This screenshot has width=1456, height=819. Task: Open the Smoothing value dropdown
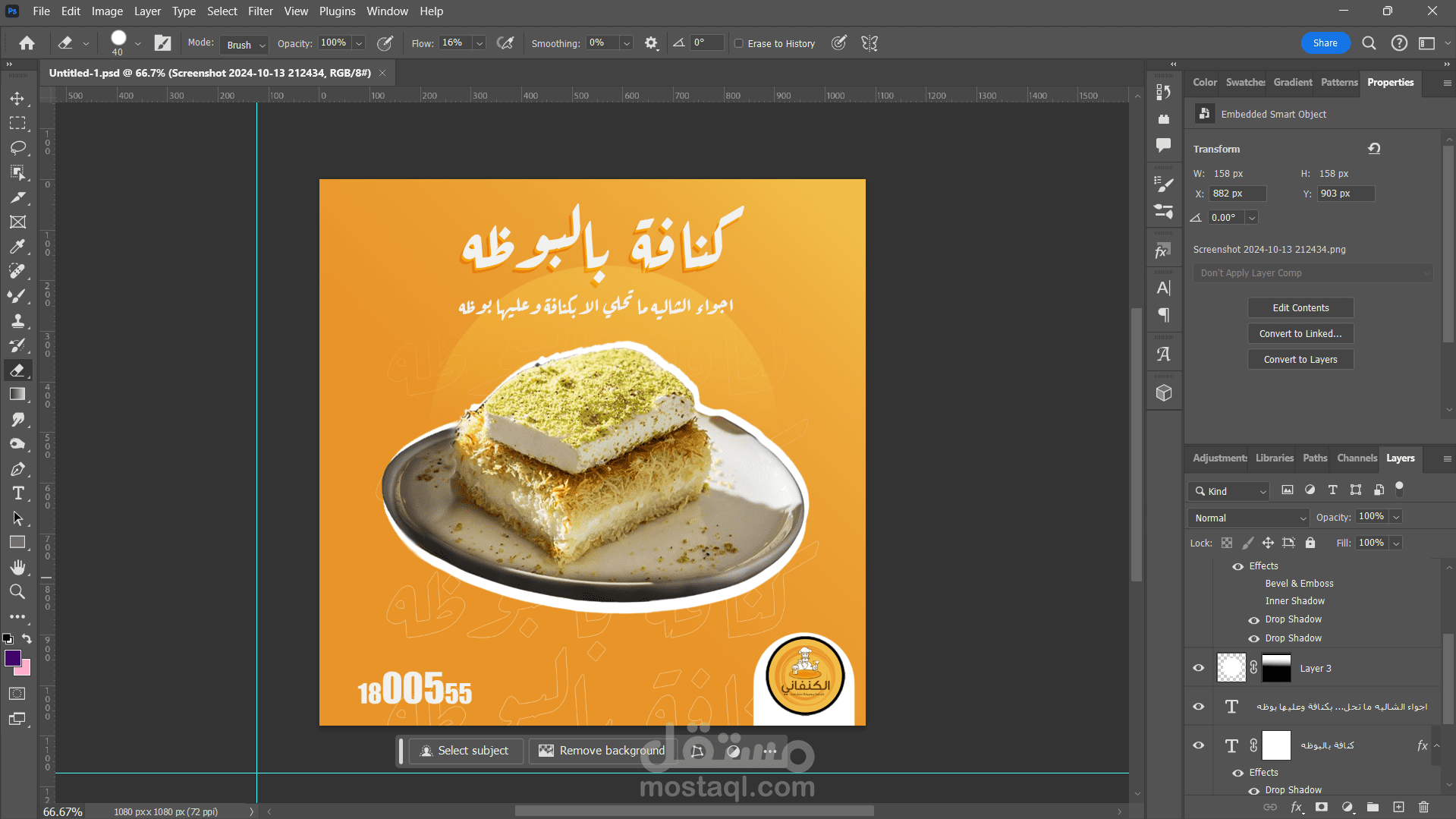627,43
